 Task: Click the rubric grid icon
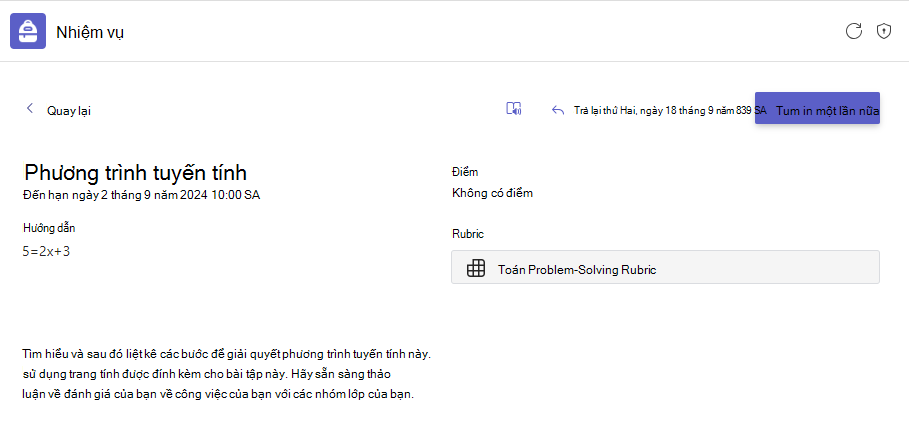point(476,268)
